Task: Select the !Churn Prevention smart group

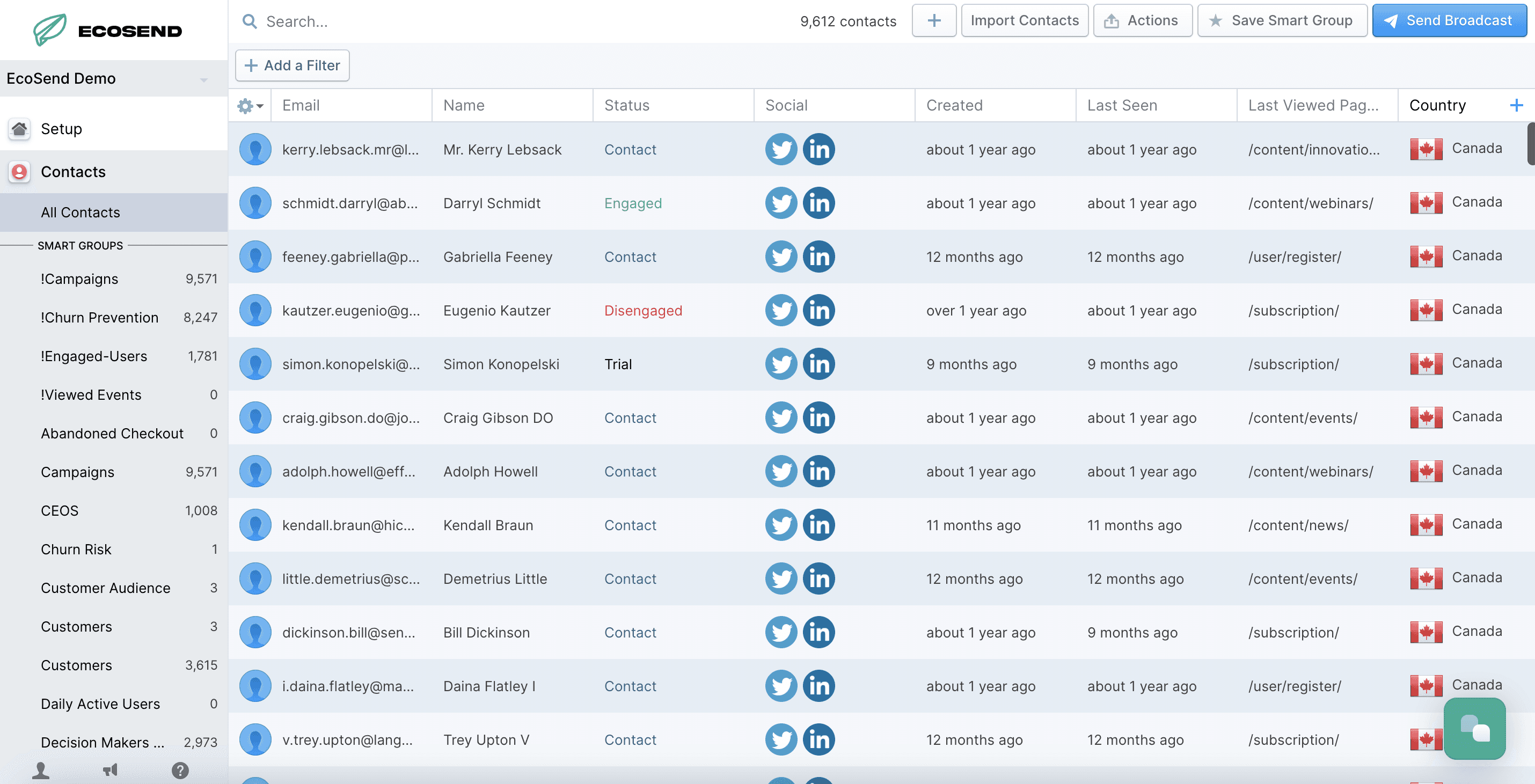Action: [99, 318]
